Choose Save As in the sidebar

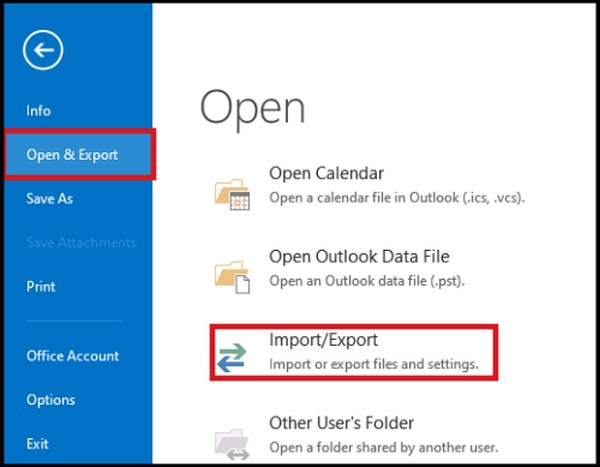pyautogui.click(x=49, y=199)
